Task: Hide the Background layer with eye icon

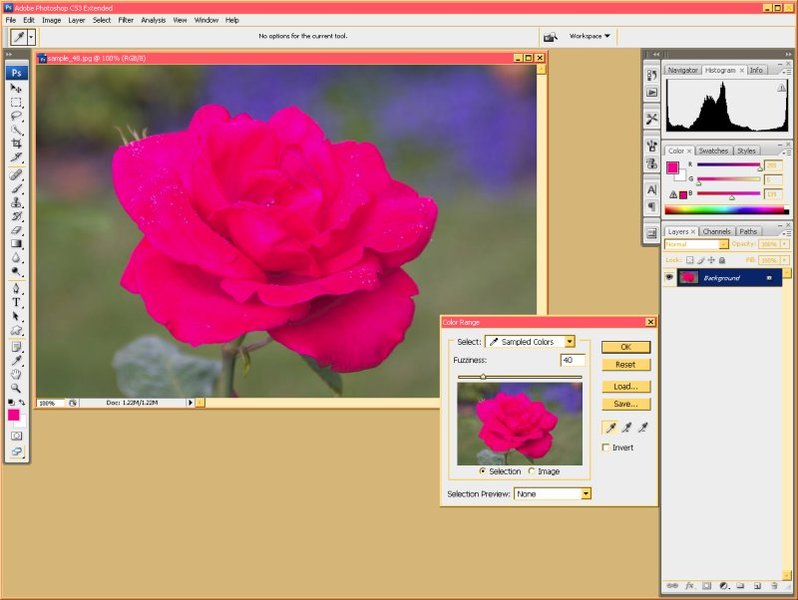Action: [669, 278]
